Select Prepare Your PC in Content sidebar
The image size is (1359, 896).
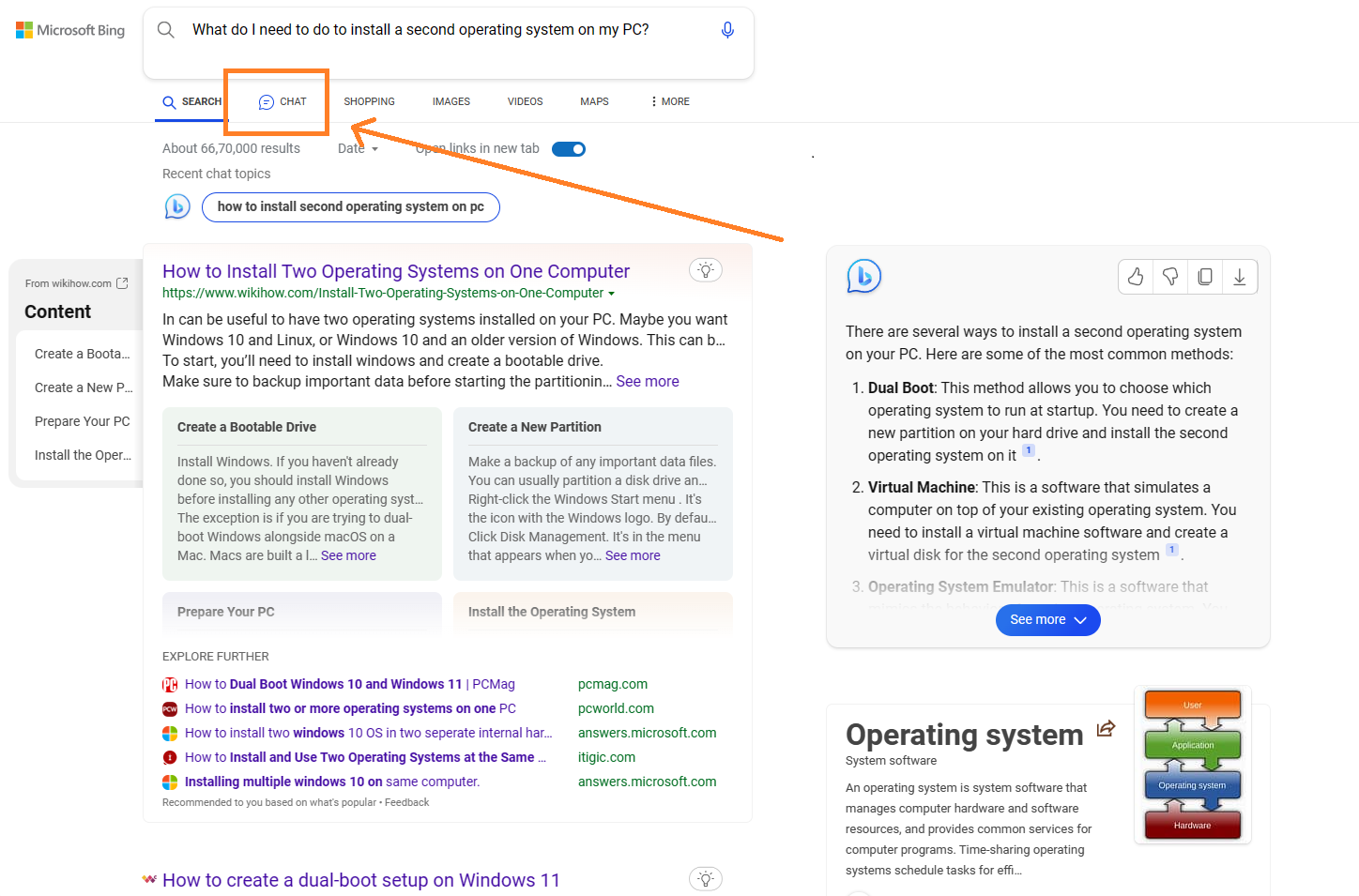coord(83,421)
